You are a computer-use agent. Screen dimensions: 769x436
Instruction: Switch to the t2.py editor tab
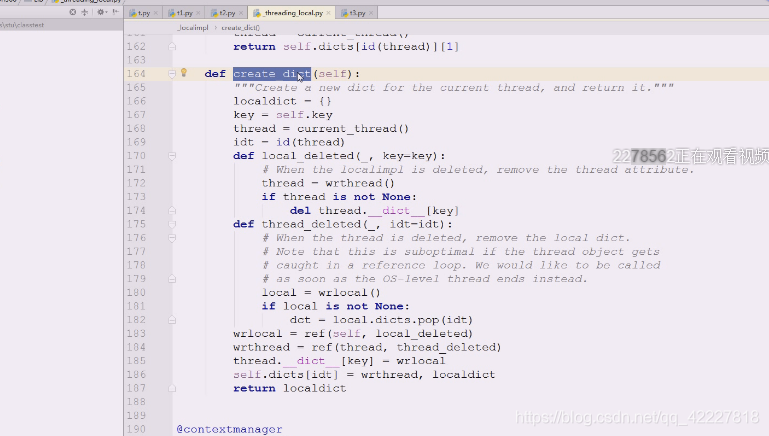point(227,13)
